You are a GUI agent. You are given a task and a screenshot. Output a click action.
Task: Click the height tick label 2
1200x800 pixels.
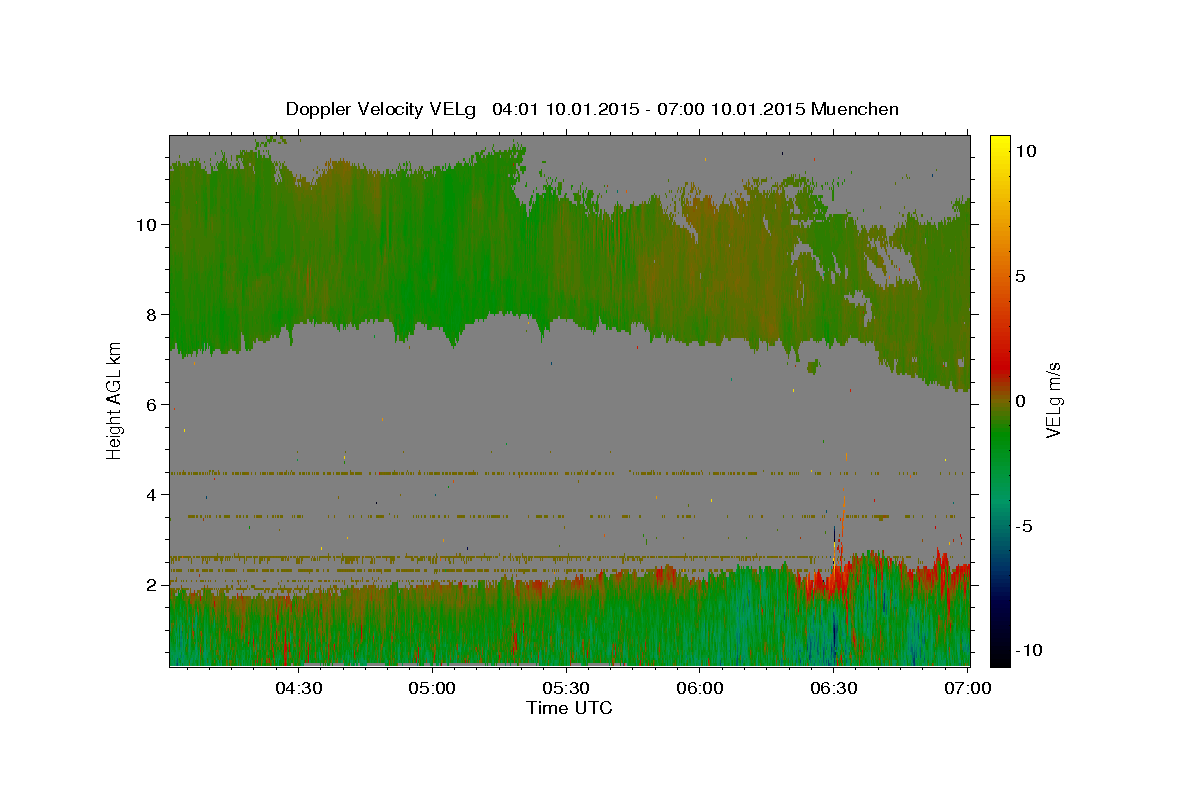(x=152, y=584)
